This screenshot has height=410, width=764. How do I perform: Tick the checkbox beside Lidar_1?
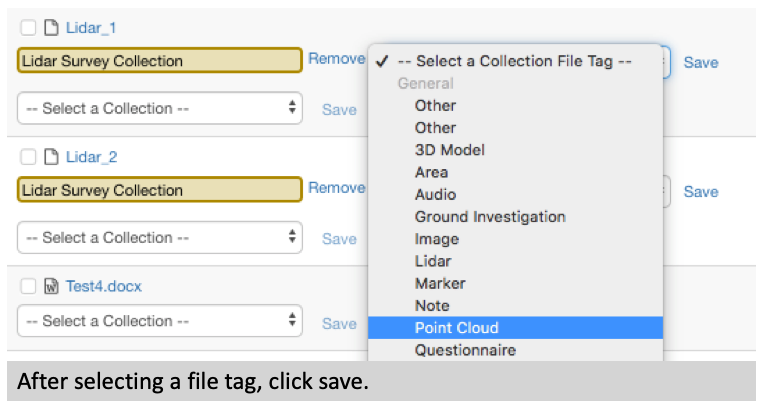click(29, 28)
